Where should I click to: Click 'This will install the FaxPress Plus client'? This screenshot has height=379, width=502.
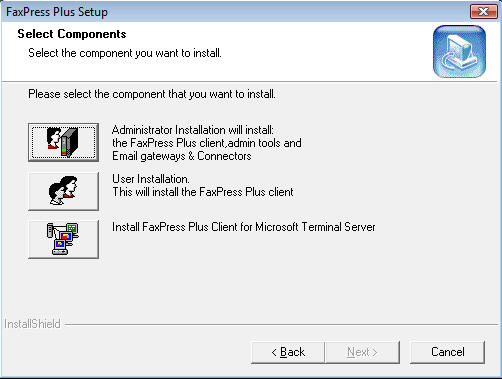click(x=203, y=192)
